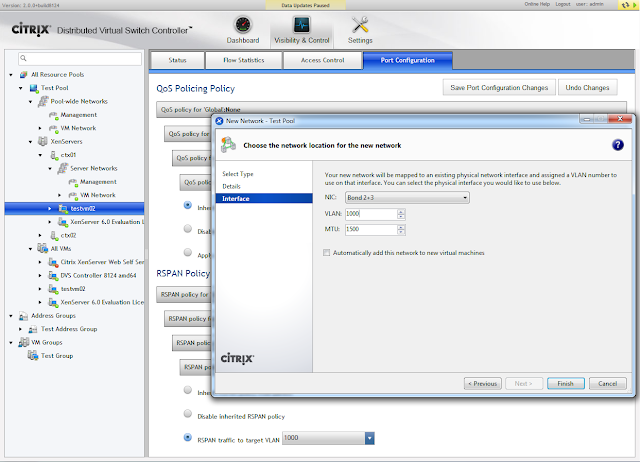
Task: Select Disable inherited RSPAN policy radio
Action: pos(188,413)
